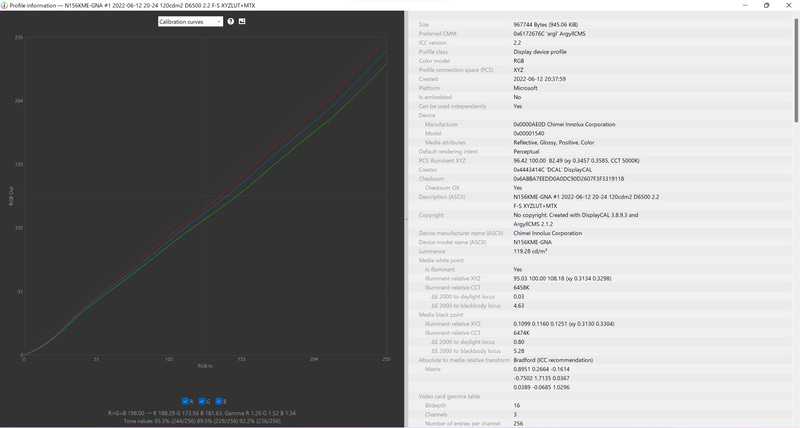Viewport: 800px width, 428px height.
Task: Click the ICC version value 2.2
Action: (517, 43)
